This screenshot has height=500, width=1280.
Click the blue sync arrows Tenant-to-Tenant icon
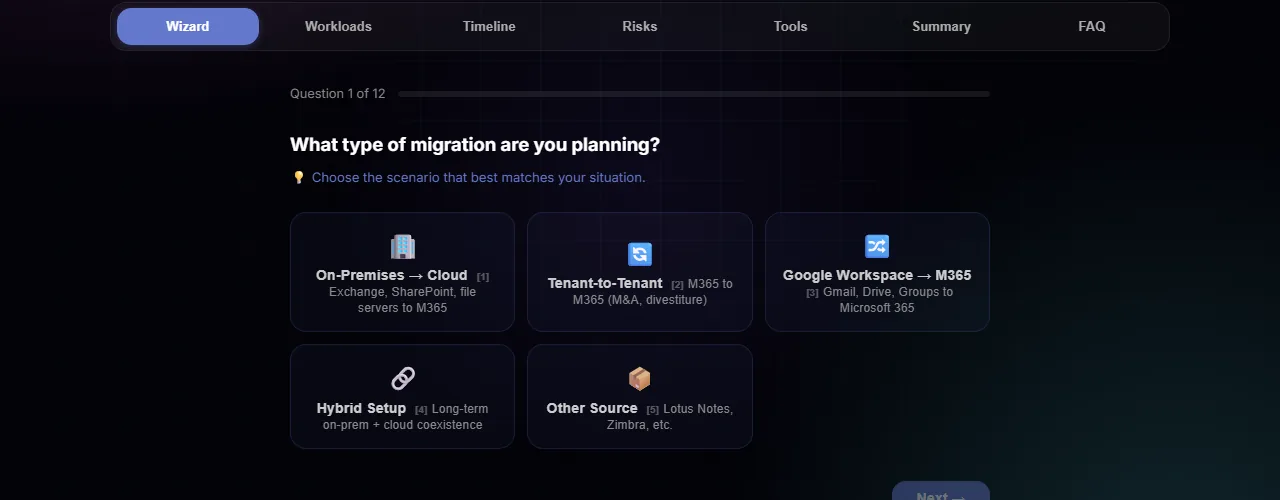tap(640, 254)
